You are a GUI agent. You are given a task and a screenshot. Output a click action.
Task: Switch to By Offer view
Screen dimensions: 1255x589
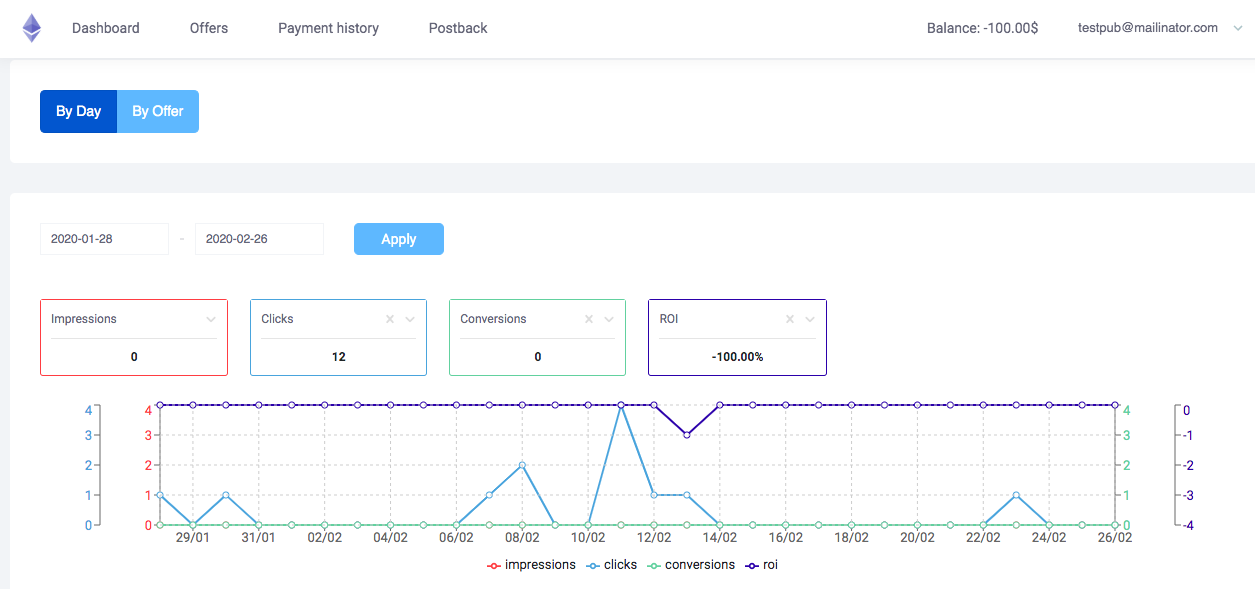point(158,112)
